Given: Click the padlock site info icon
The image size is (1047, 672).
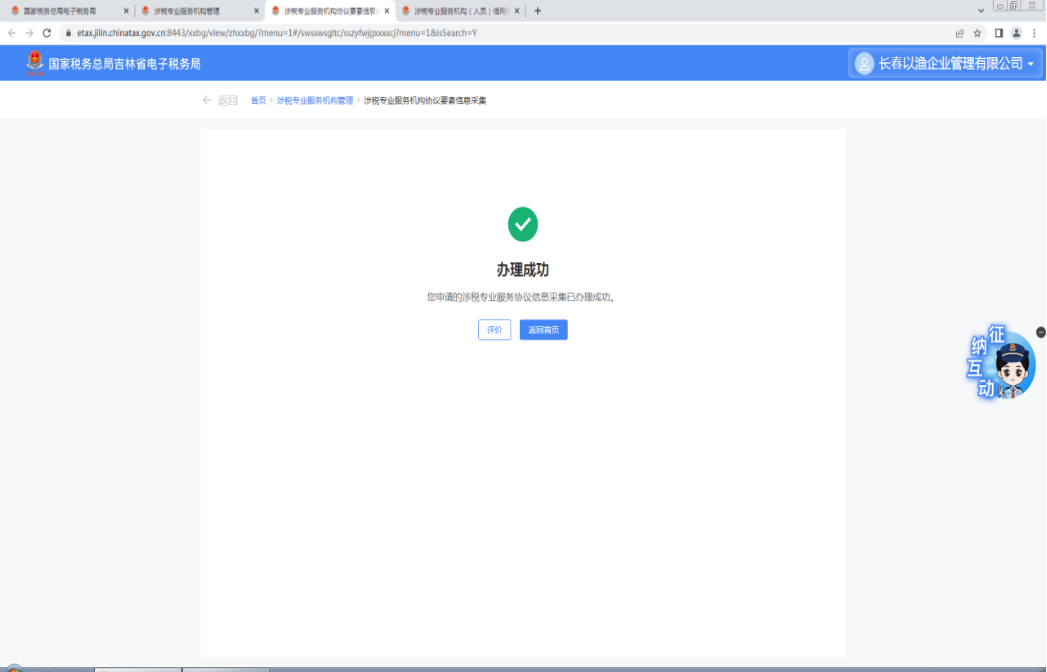Looking at the screenshot, I should pyautogui.click(x=68, y=33).
